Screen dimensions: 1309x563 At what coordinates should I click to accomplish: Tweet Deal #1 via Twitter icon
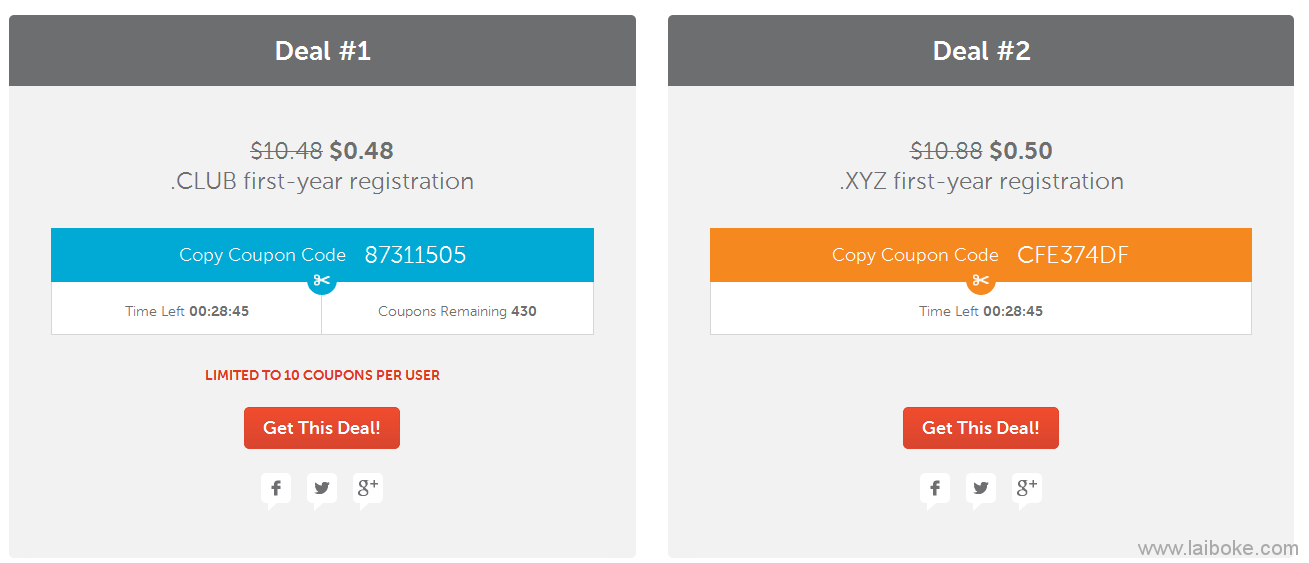[x=322, y=489]
